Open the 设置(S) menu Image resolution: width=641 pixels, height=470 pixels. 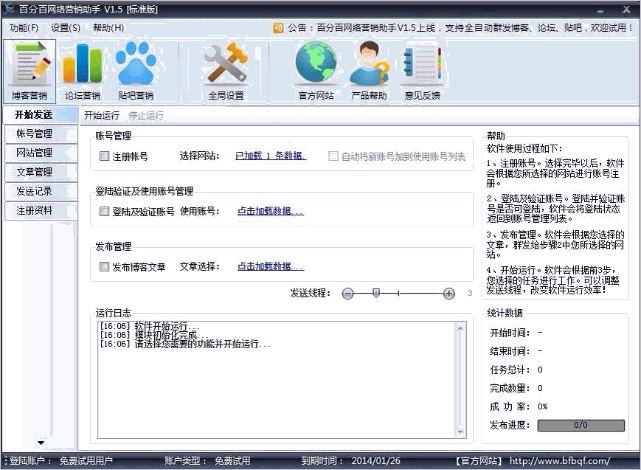[x=65, y=28]
